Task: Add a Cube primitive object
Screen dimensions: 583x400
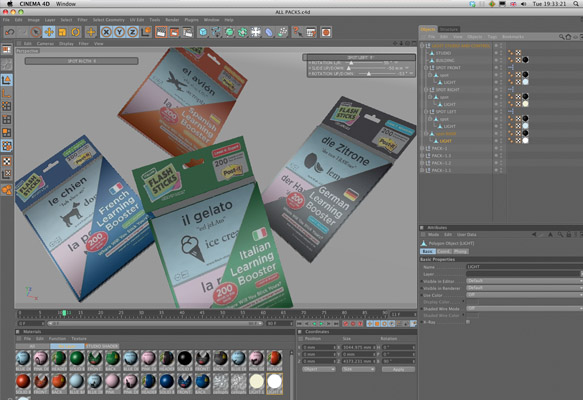Action: (x=203, y=32)
